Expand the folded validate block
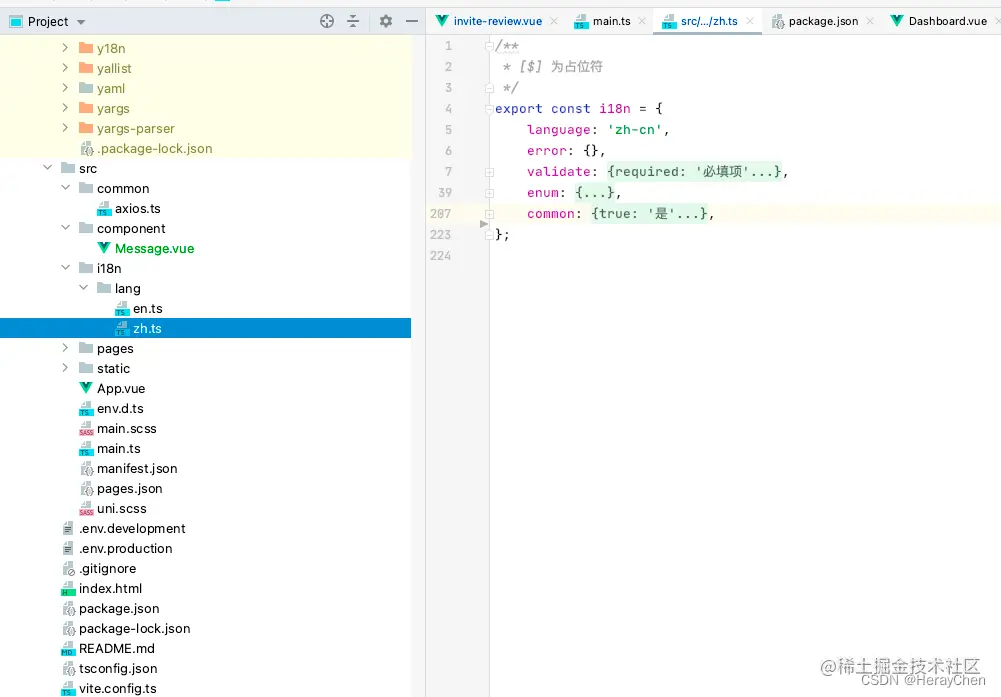The image size is (1001, 697). [x=489, y=172]
